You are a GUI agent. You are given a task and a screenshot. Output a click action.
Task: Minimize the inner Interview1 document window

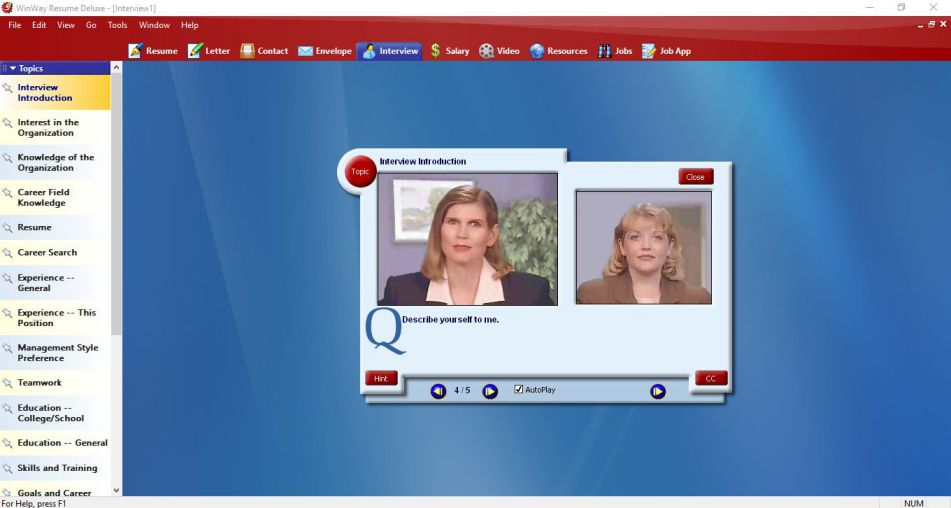click(x=920, y=25)
